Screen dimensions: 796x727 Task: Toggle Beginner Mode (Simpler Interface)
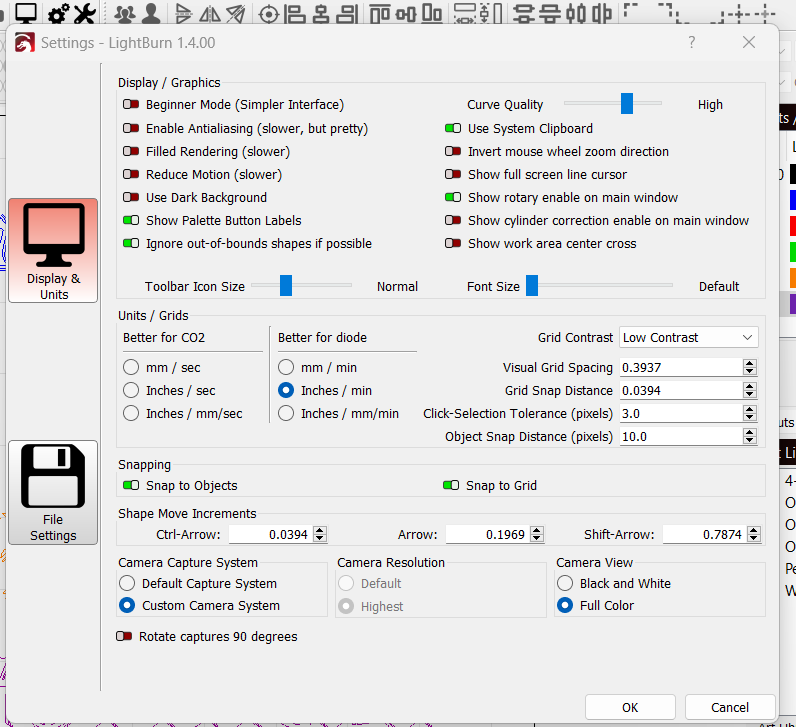pyautogui.click(x=131, y=105)
